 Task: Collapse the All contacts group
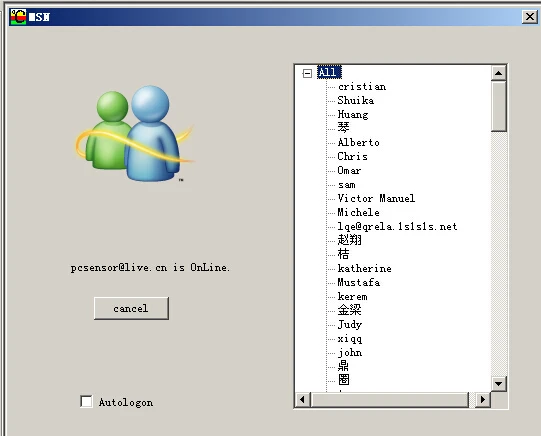point(307,73)
